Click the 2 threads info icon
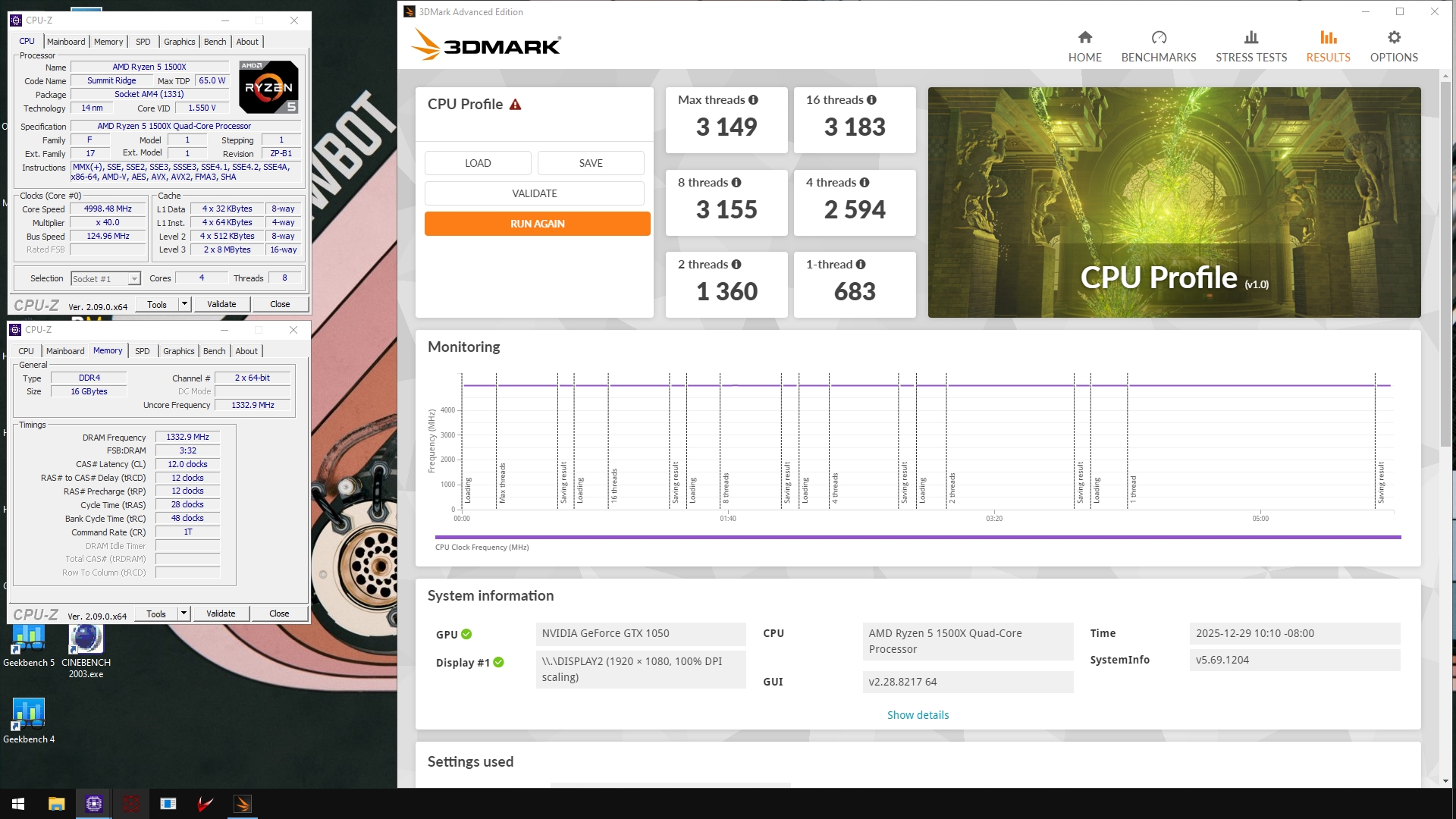 click(736, 264)
